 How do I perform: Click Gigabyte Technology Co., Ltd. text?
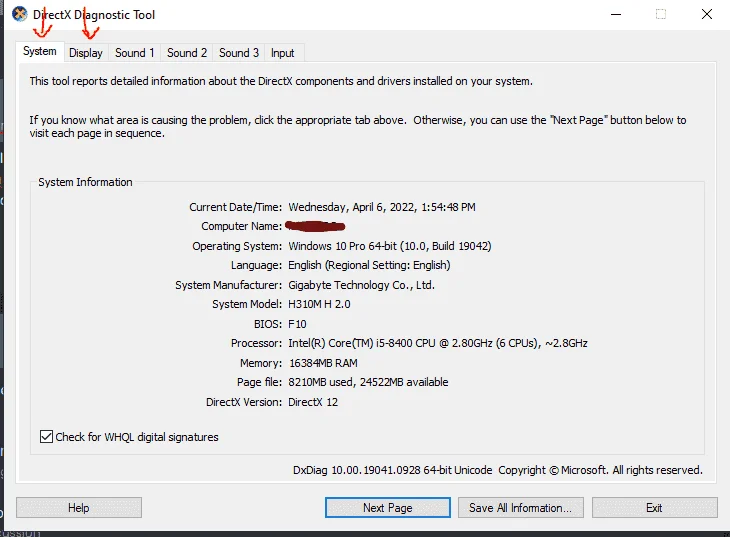pos(361,285)
